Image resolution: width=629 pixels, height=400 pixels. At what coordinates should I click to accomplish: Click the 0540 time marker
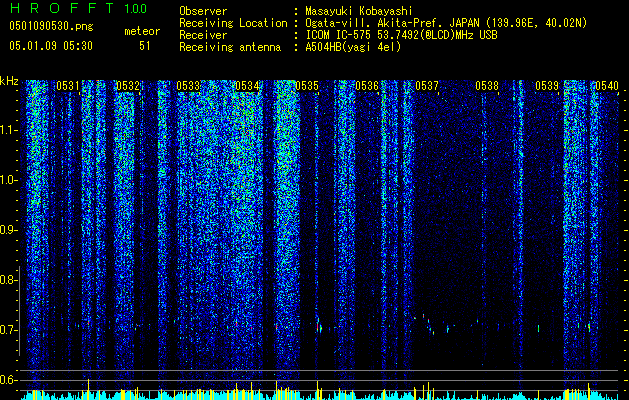(x=607, y=86)
